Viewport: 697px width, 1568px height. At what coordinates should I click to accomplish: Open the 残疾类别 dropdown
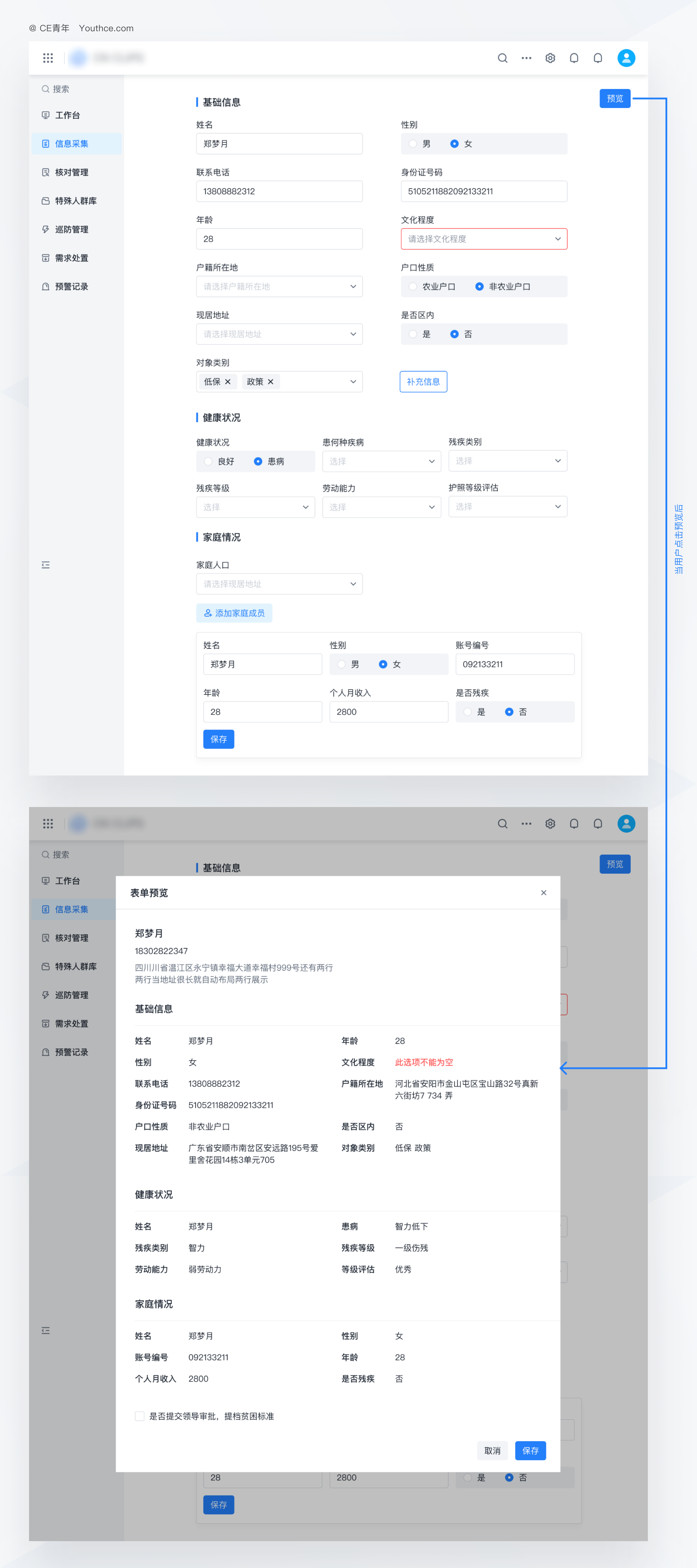[x=508, y=461]
